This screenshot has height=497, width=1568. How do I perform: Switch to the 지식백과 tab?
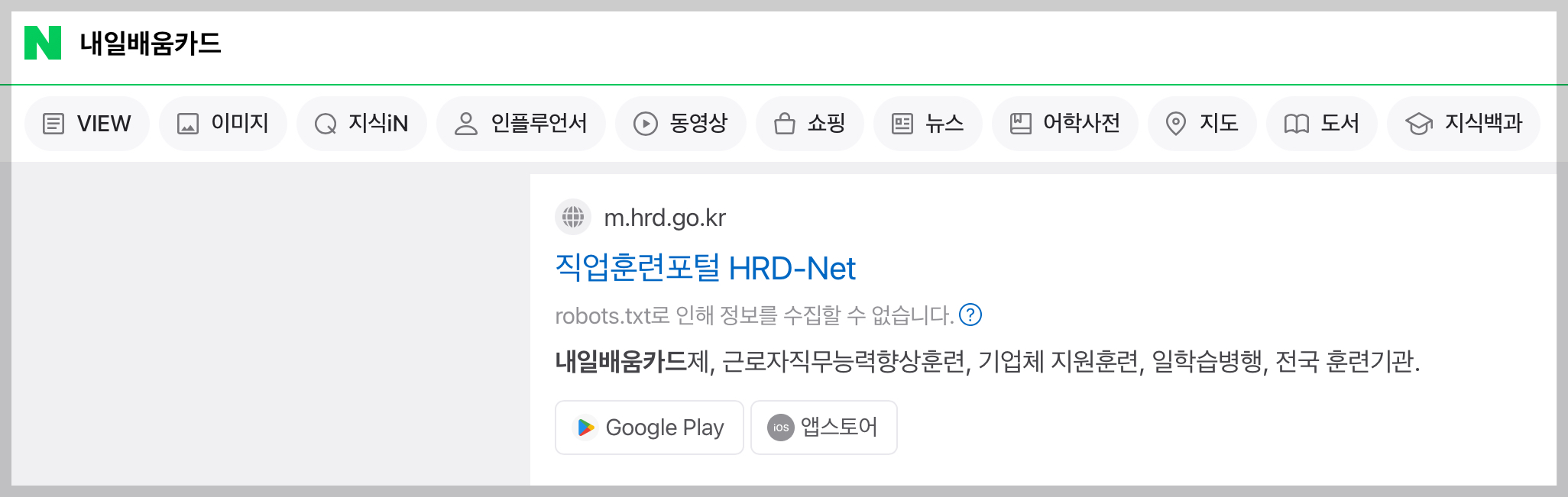pyautogui.click(x=1463, y=124)
